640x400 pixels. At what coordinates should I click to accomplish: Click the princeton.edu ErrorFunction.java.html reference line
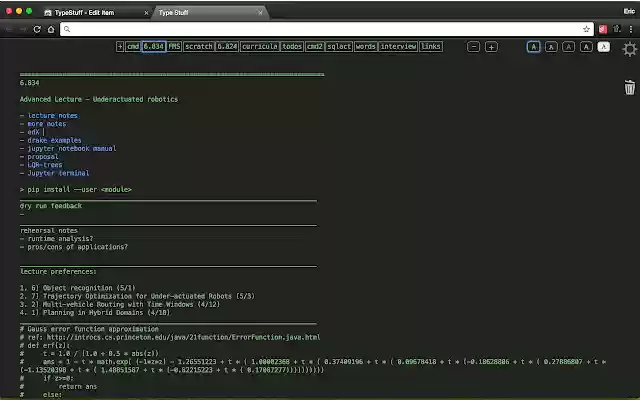(x=170, y=337)
